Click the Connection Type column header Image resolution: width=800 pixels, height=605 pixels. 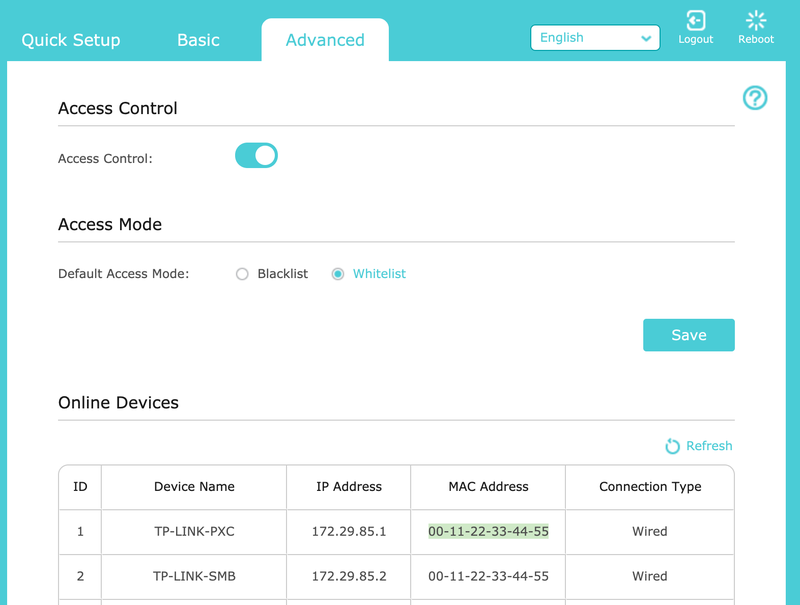tap(650, 487)
